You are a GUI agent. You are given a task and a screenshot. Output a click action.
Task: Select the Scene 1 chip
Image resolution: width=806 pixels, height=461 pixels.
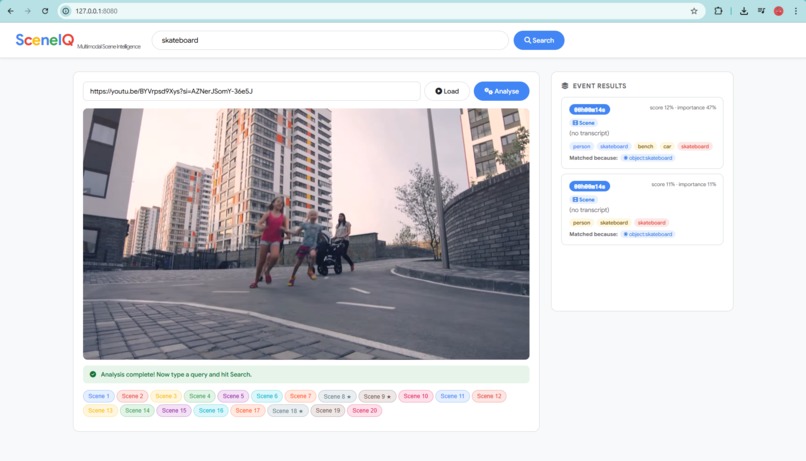(98, 396)
